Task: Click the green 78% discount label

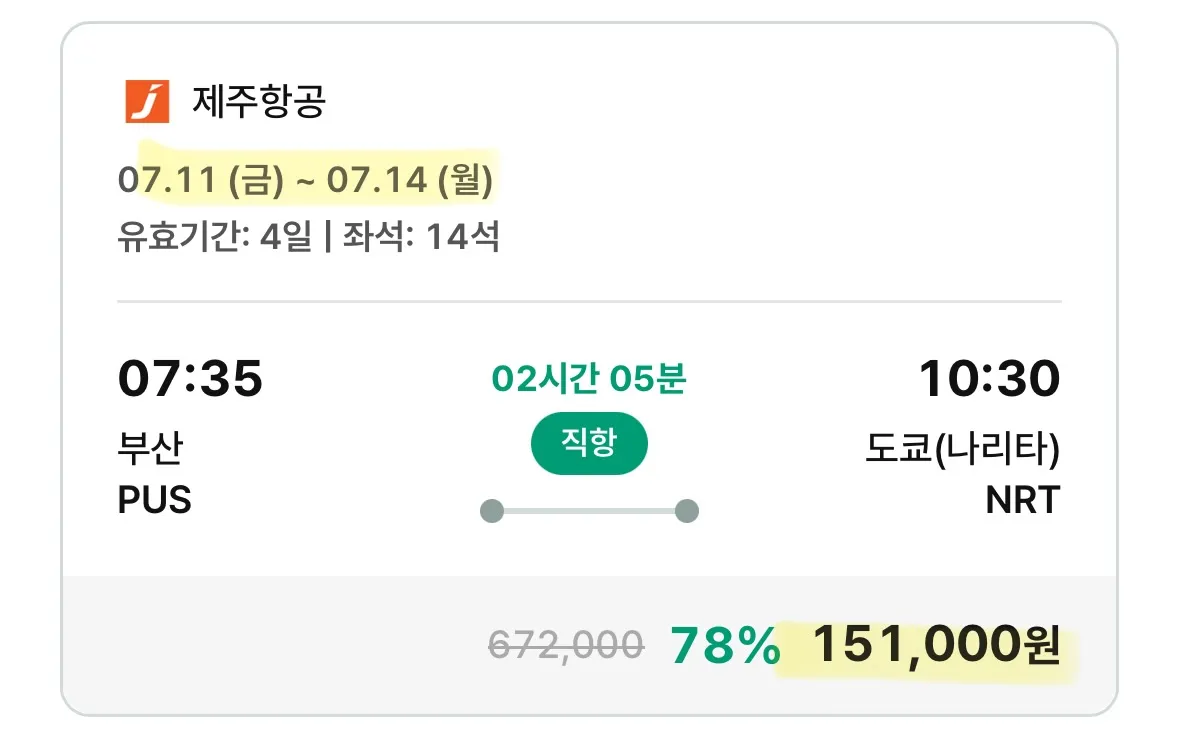Action: [726, 645]
